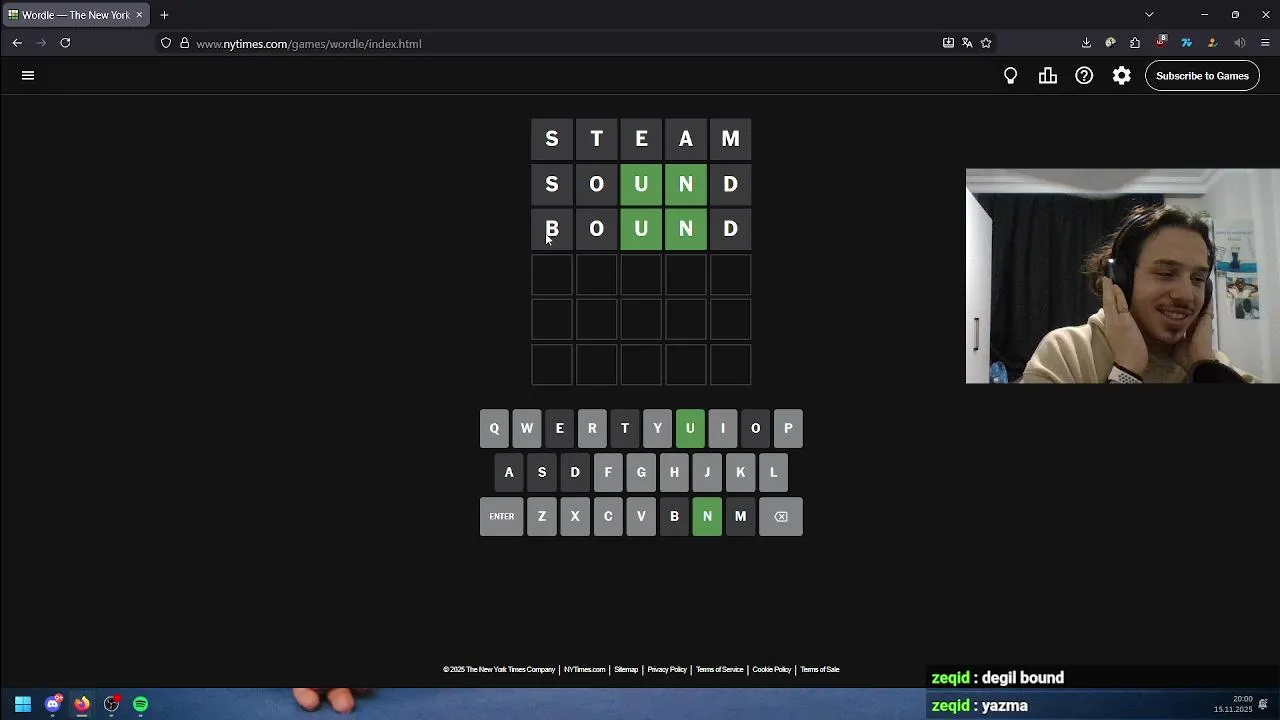Click the install page as app icon
The image size is (1280, 720).
(x=948, y=43)
